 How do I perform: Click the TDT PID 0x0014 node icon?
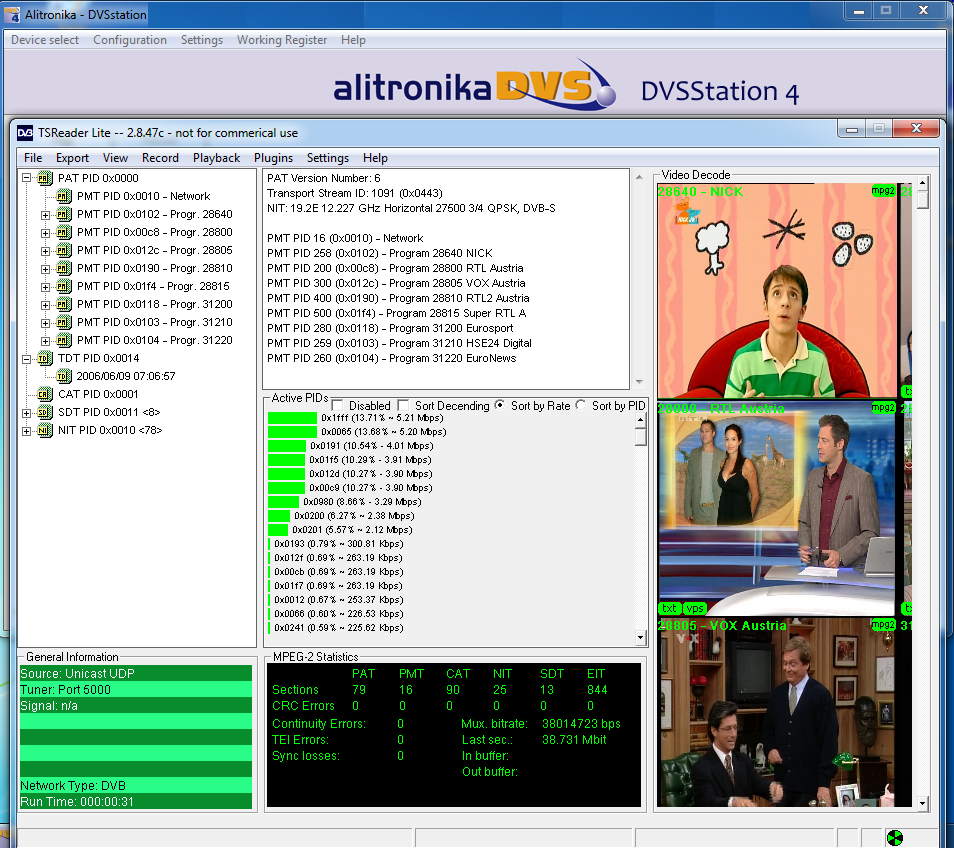click(44, 358)
